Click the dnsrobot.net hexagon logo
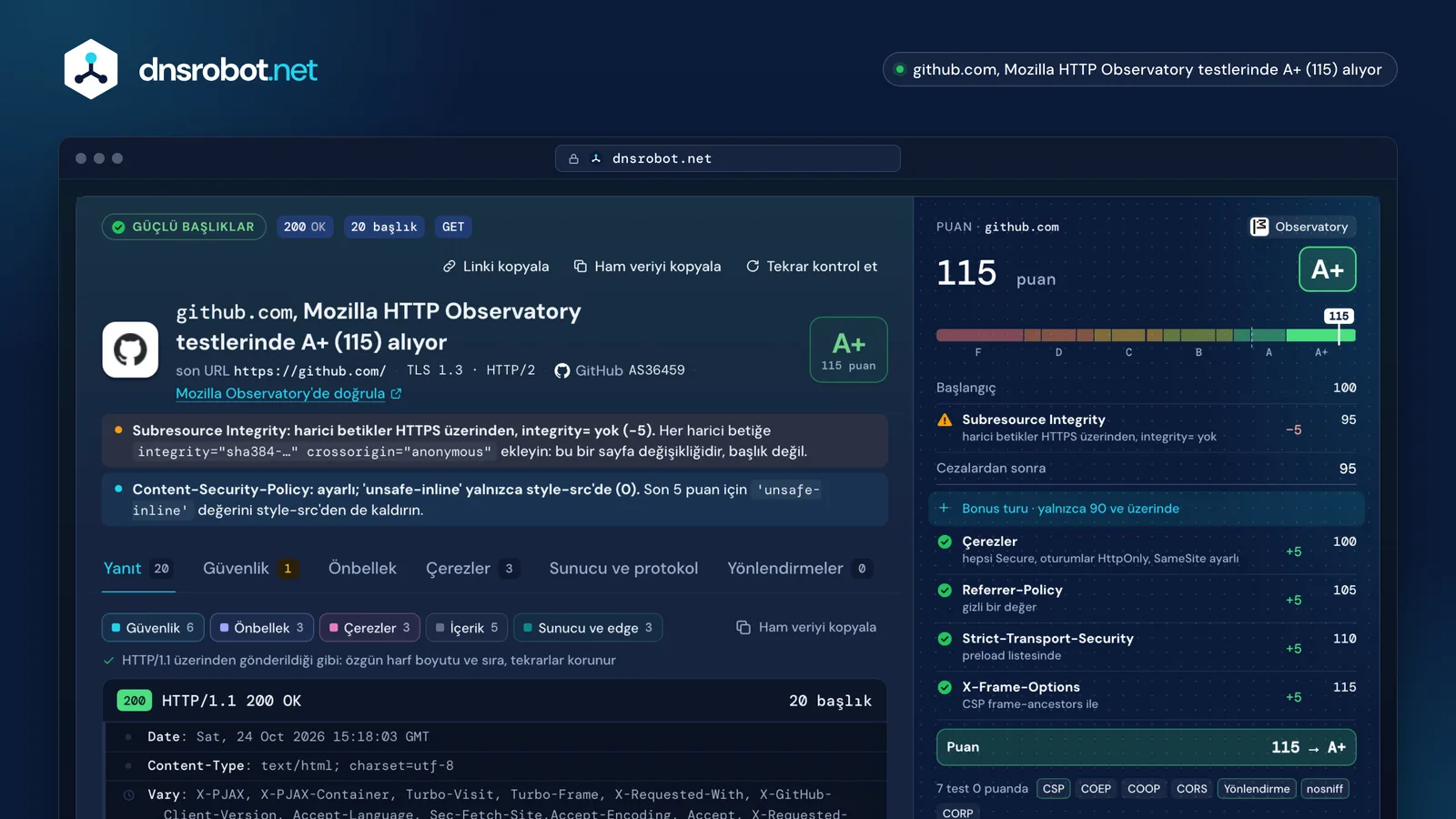This screenshot has height=819, width=1456. [91, 69]
